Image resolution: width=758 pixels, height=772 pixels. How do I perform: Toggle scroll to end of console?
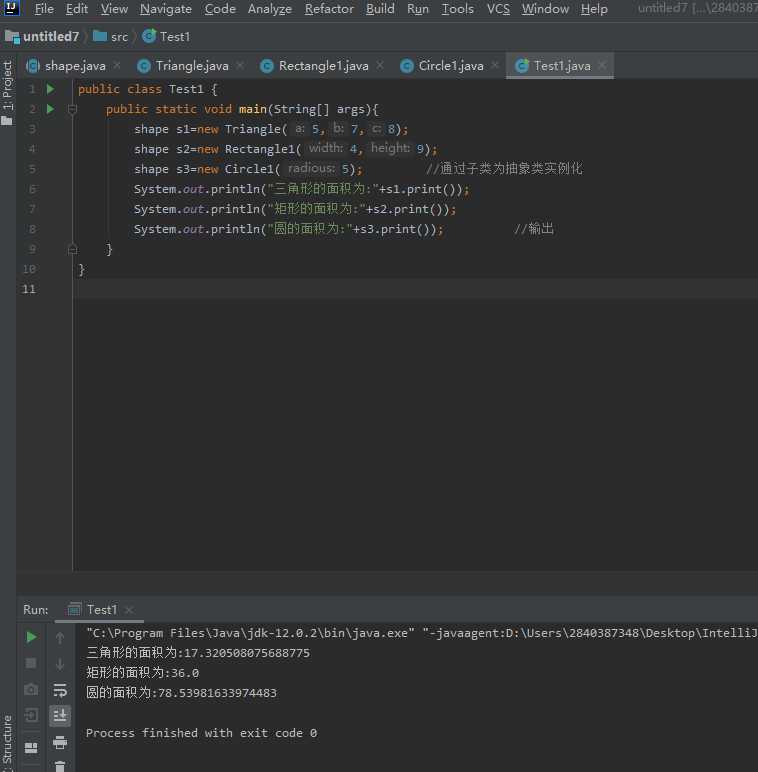pyautogui.click(x=60, y=715)
